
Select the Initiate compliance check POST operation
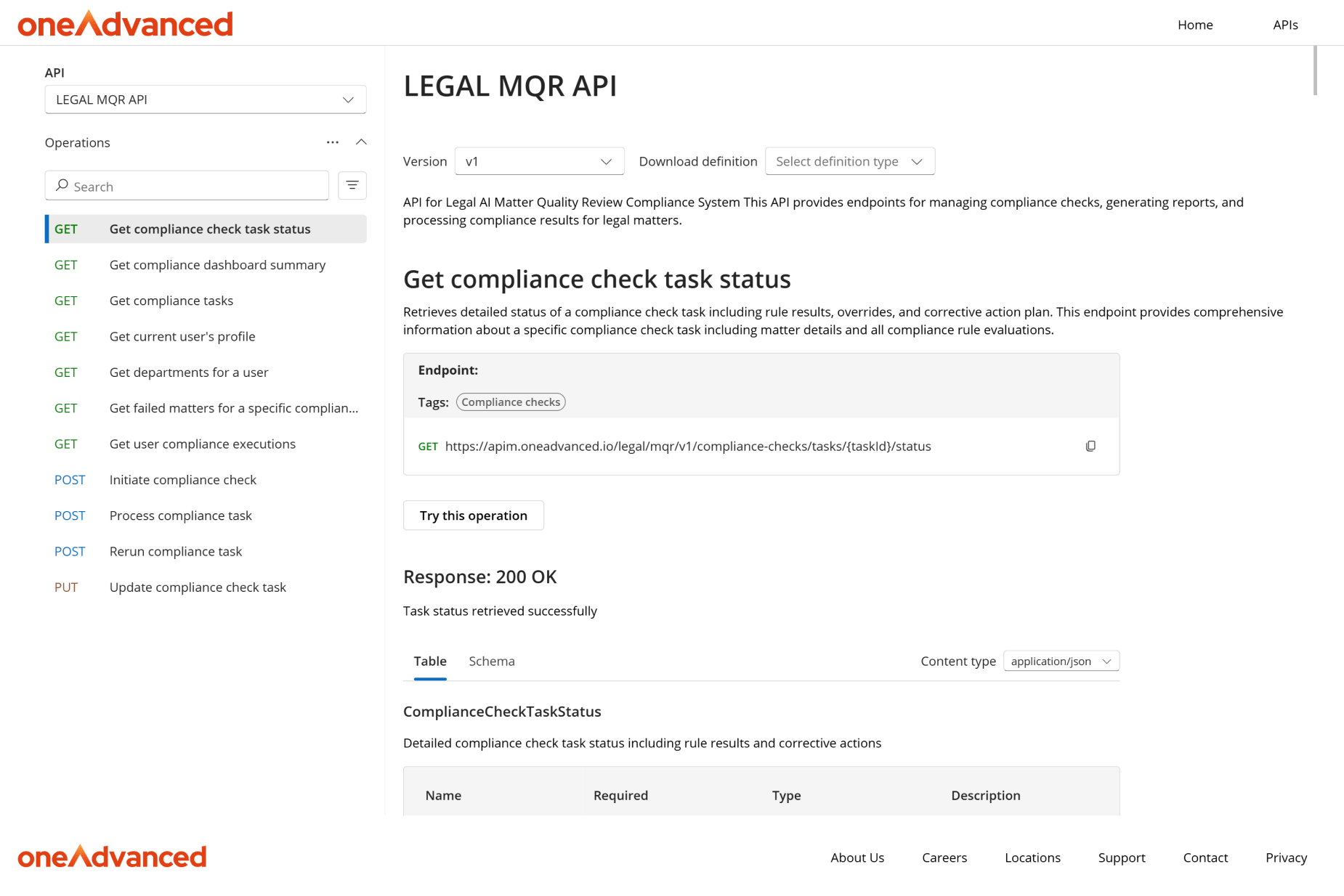click(182, 480)
